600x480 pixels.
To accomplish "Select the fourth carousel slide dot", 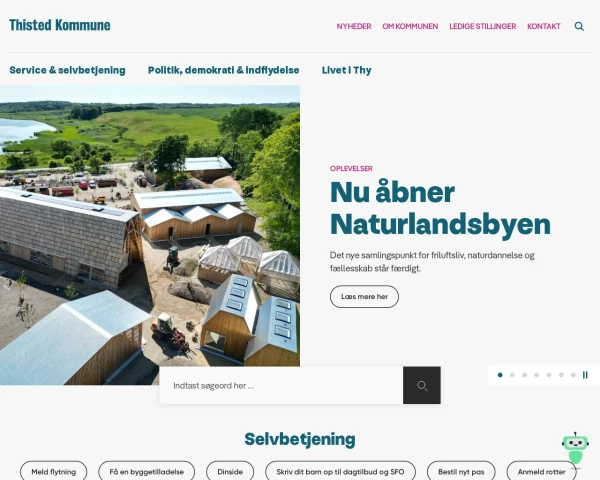I will (536, 375).
